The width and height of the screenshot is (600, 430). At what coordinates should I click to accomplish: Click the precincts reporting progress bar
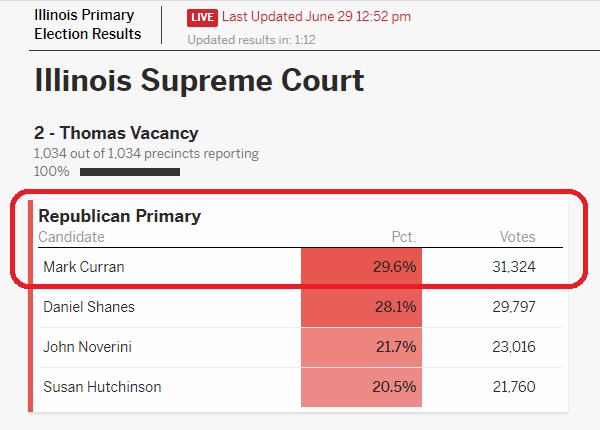(x=130, y=172)
